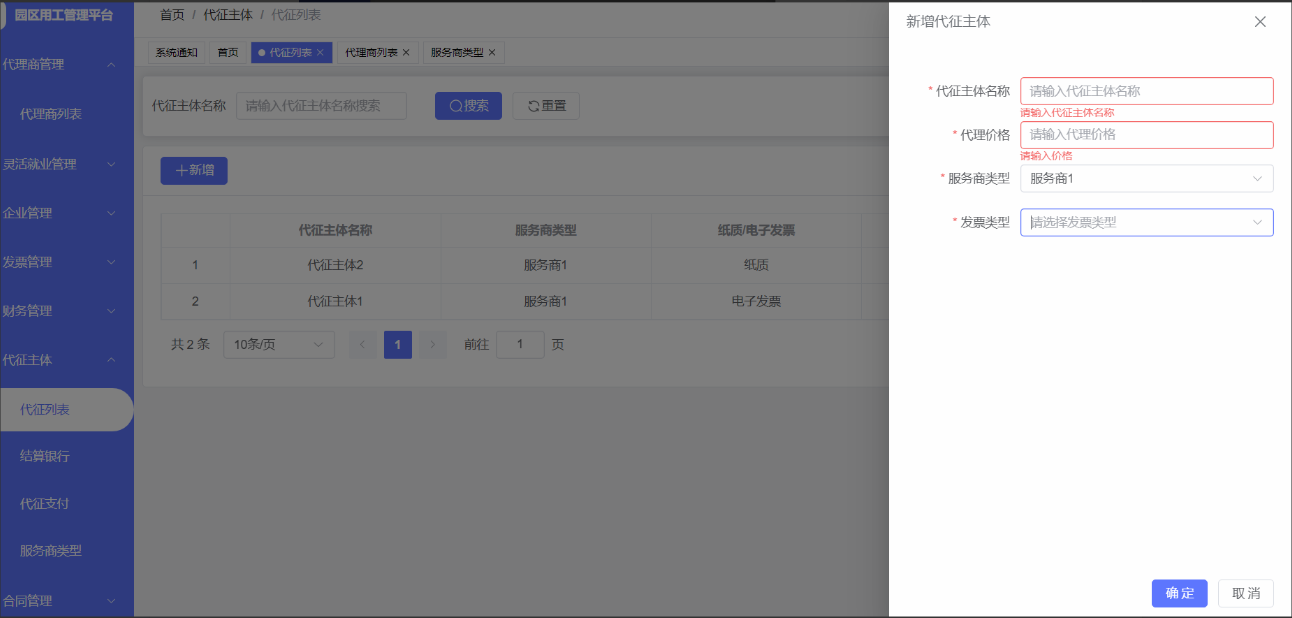This screenshot has height=618, width=1292.
Task: Click the 搜索 button with magnifier icon
Action: (468, 106)
